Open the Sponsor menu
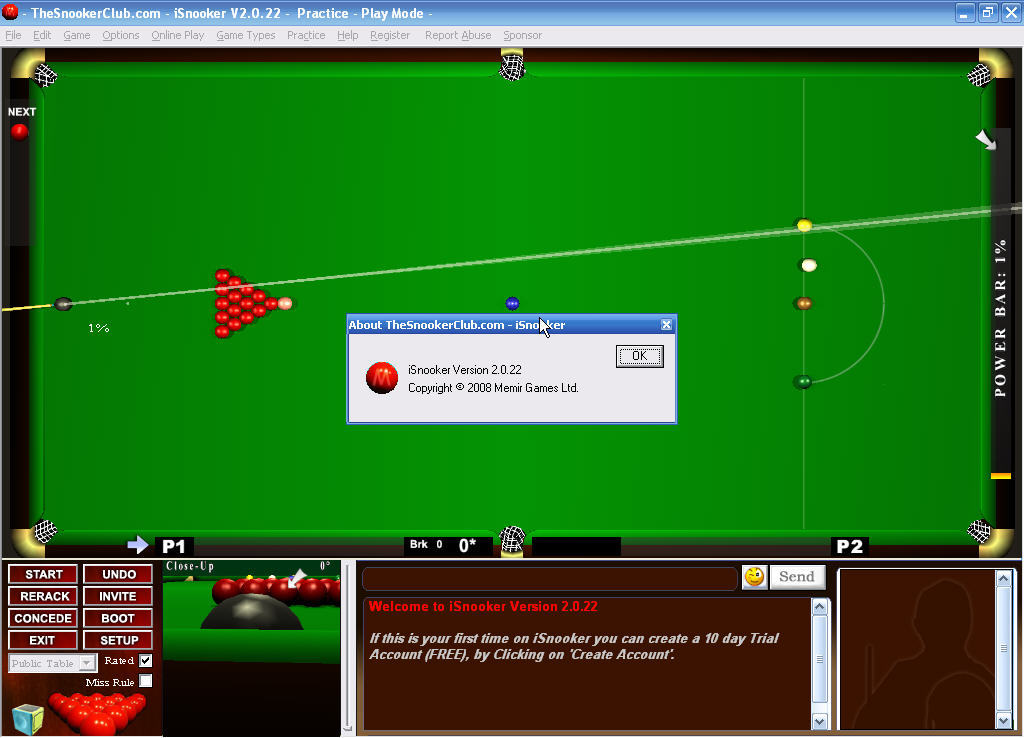 coord(522,35)
